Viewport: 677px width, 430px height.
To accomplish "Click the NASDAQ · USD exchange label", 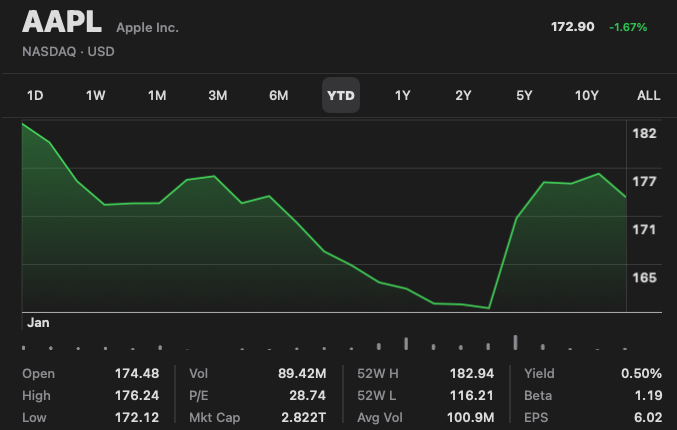I will tap(68, 51).
